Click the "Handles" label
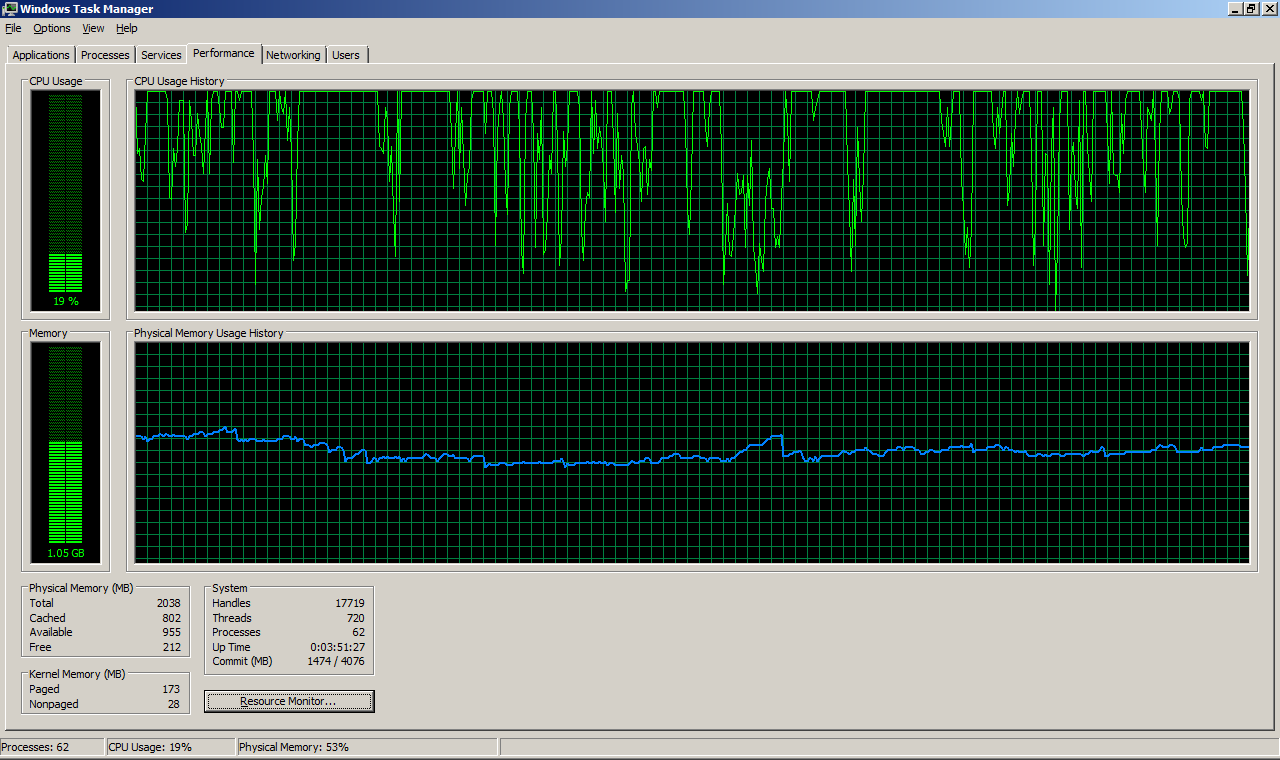This screenshot has height=760, width=1280. 231,603
